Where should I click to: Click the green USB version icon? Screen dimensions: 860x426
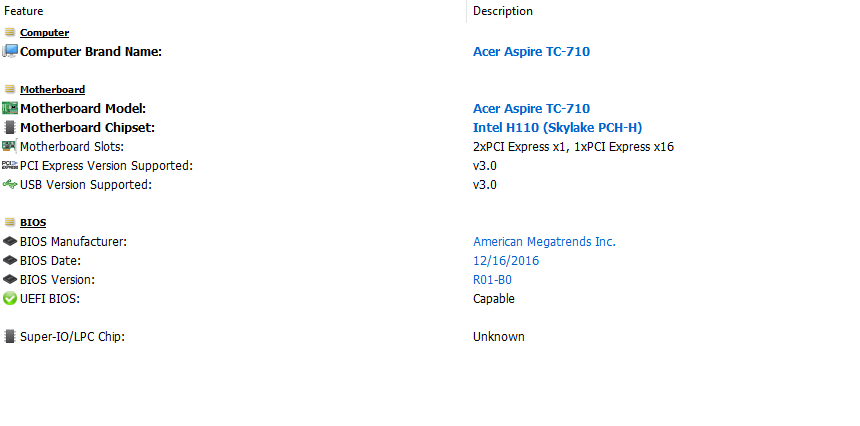pos(10,184)
